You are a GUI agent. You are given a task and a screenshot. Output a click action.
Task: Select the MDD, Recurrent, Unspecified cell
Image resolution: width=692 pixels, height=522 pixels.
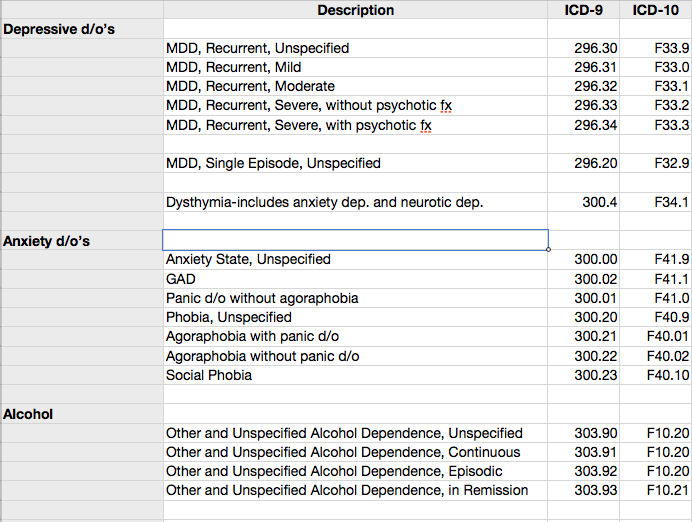point(258,48)
